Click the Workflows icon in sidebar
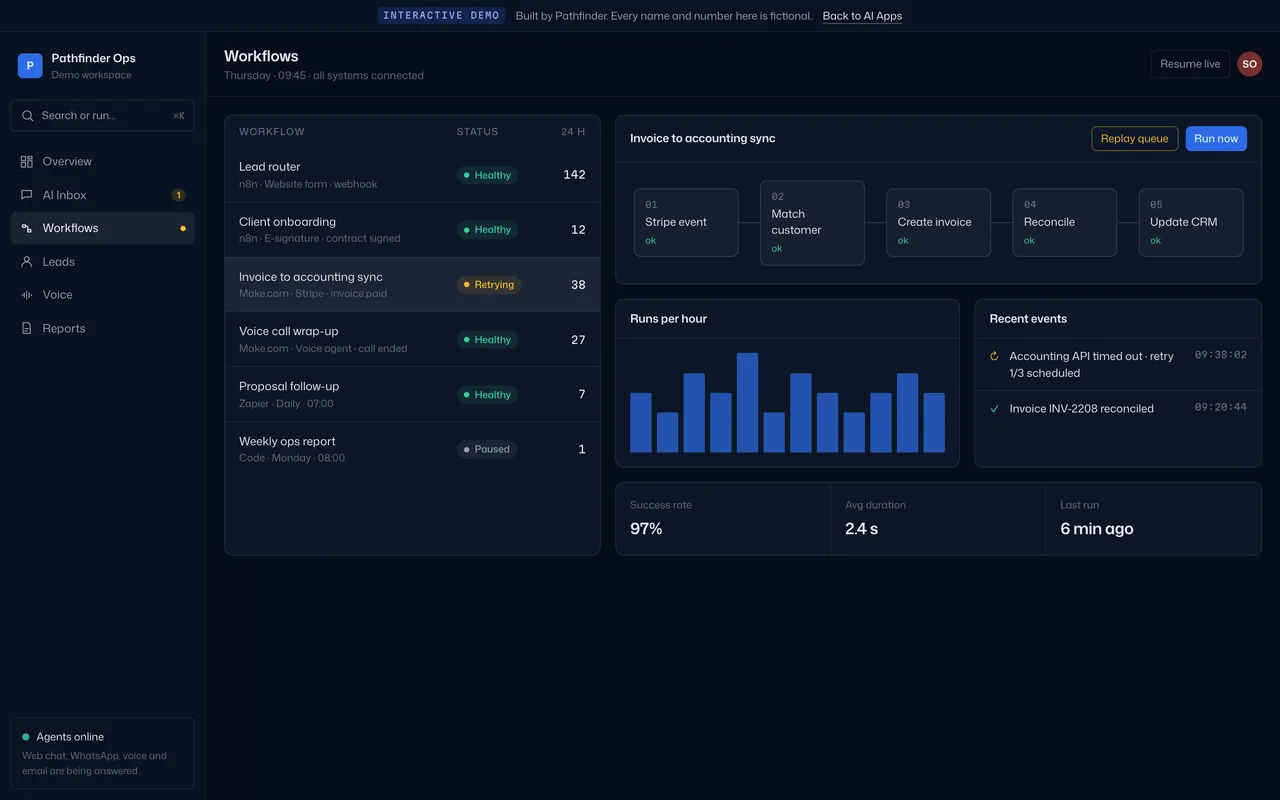The width and height of the screenshot is (1280, 800). pos(27,229)
